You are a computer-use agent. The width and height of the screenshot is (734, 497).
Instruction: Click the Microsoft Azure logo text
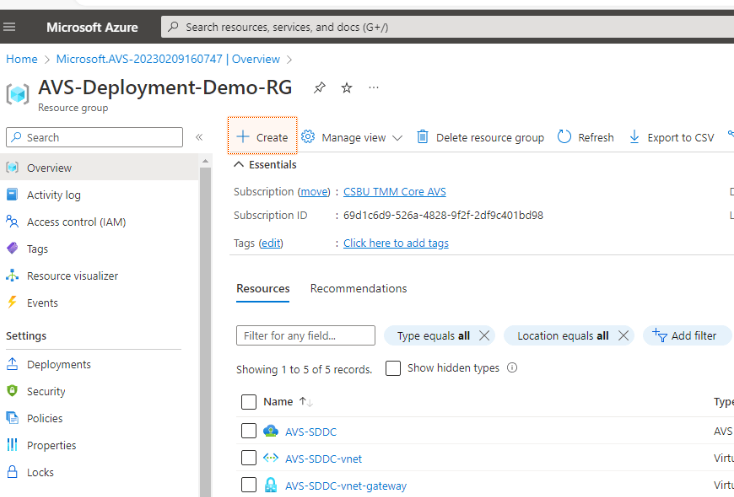(92, 27)
